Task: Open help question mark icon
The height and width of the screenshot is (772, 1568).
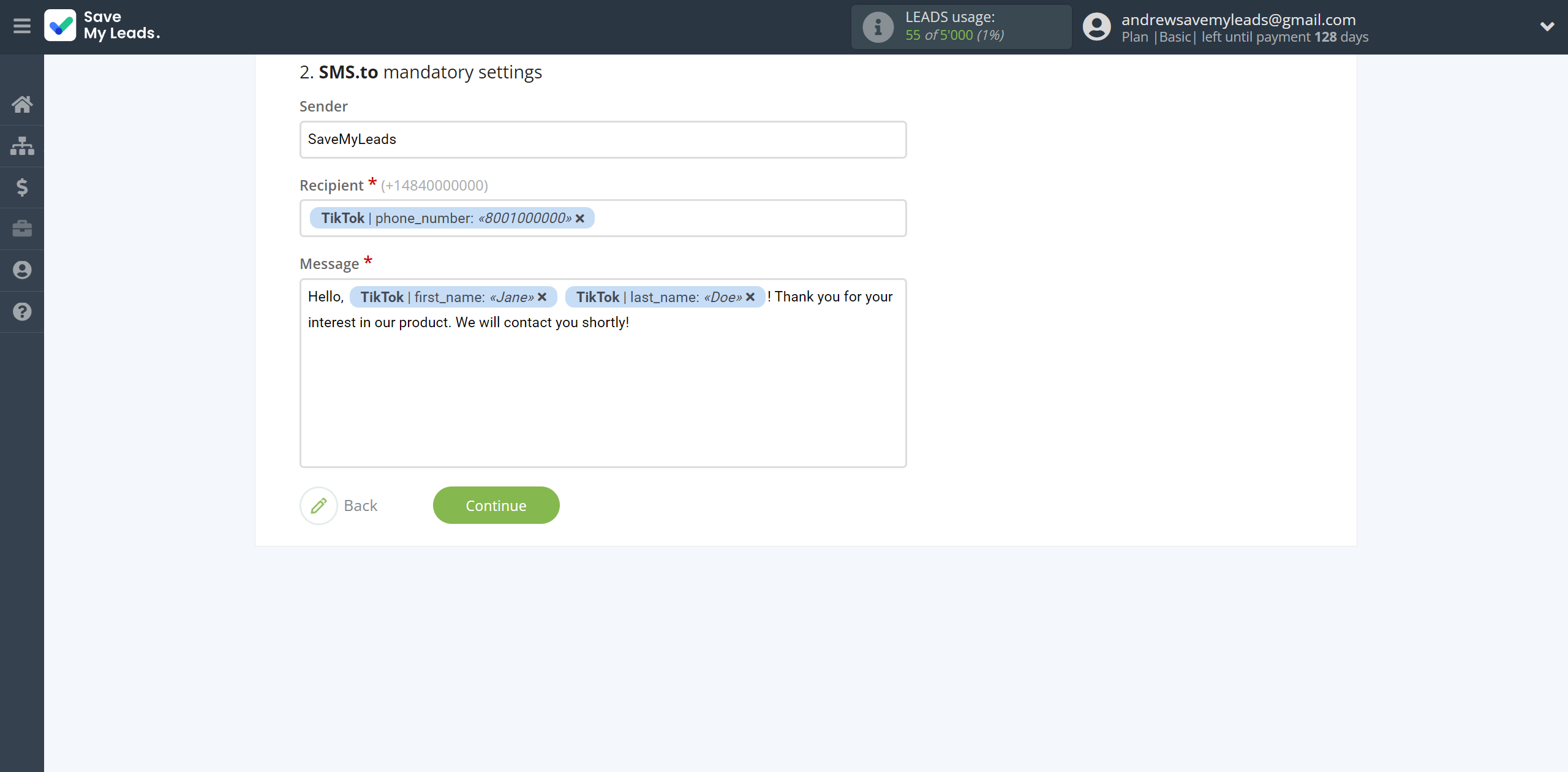Action: 22,312
